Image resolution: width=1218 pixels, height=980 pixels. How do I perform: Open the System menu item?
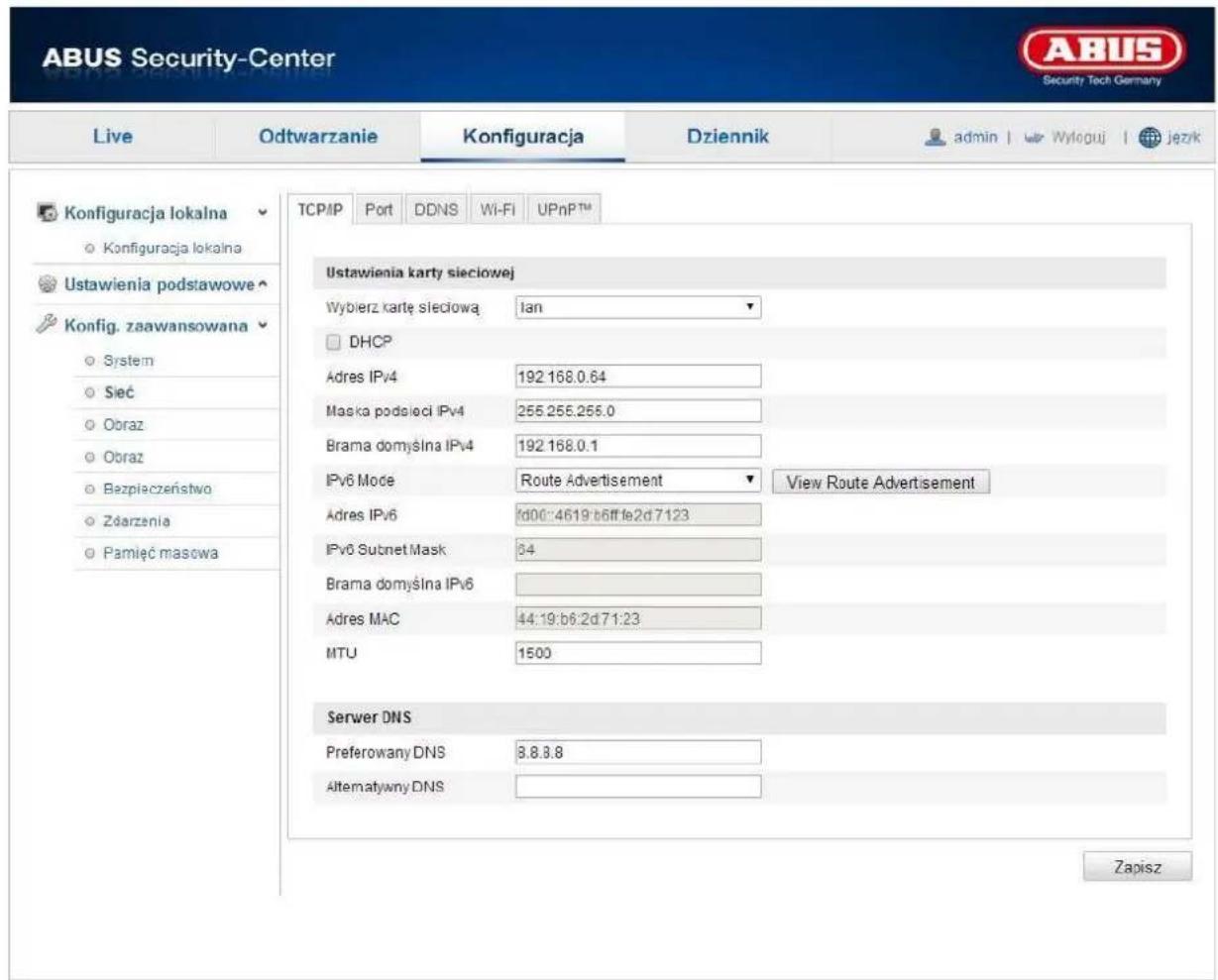click(130, 361)
